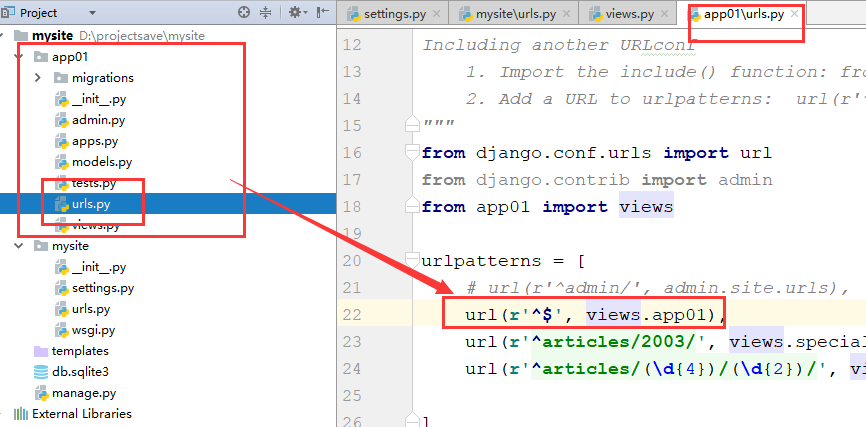Open wsgi.py in the project tree
The image size is (866, 427).
pyautogui.click(x=93, y=330)
